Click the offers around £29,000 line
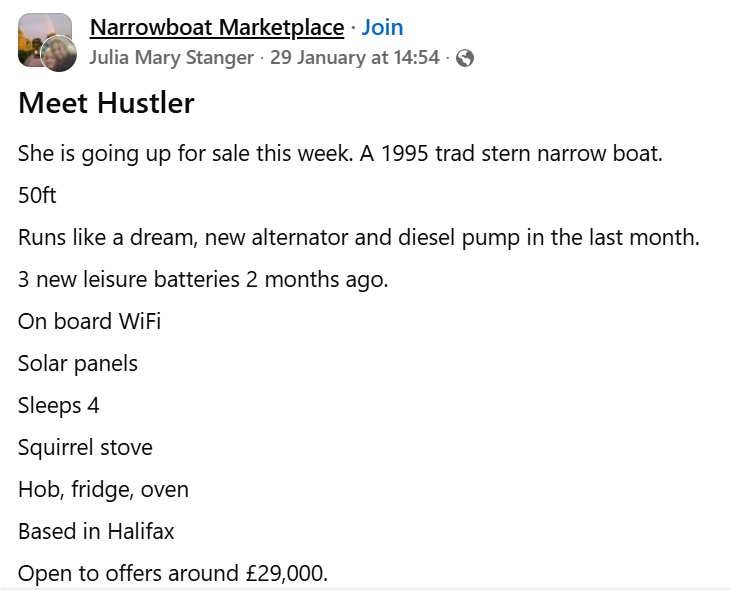This screenshot has width=731, height=590. coord(173,574)
